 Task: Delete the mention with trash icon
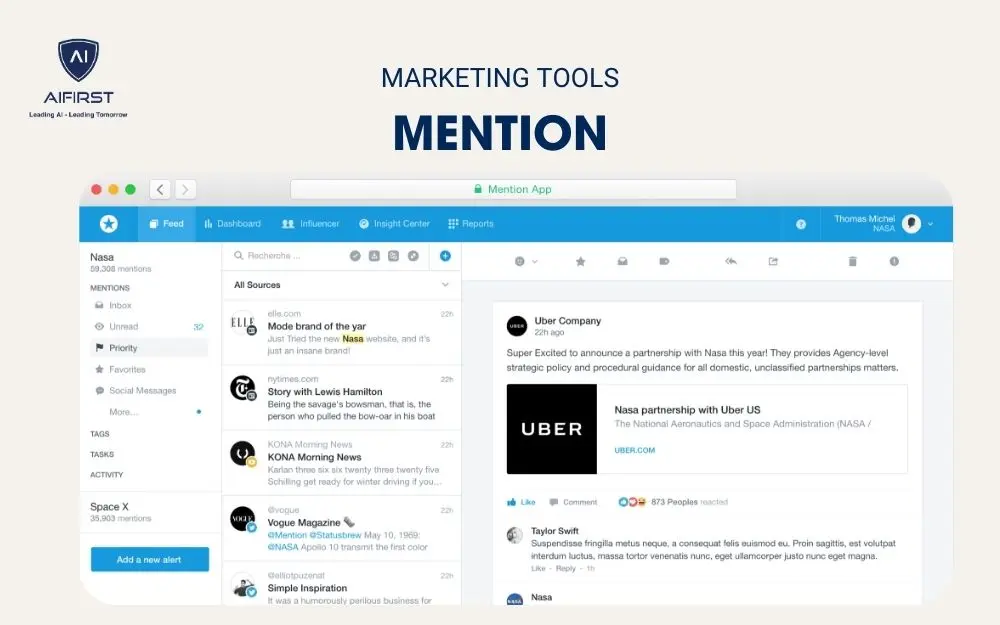(853, 261)
